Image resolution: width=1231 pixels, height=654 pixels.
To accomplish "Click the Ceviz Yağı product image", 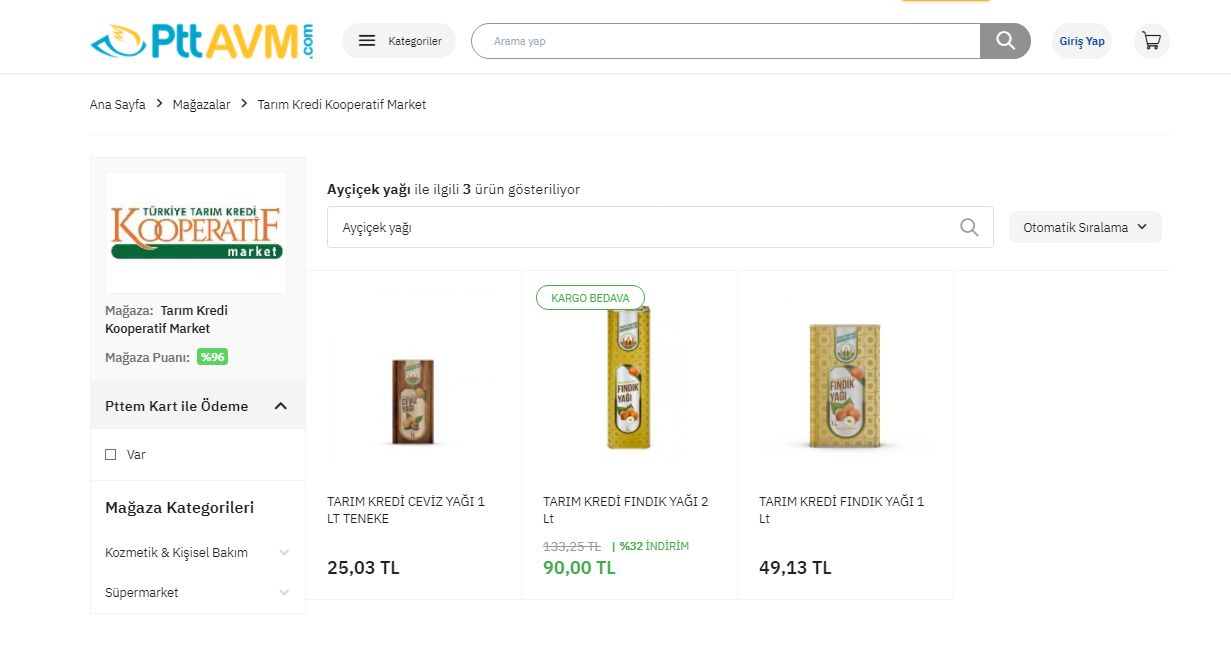I will (x=413, y=400).
